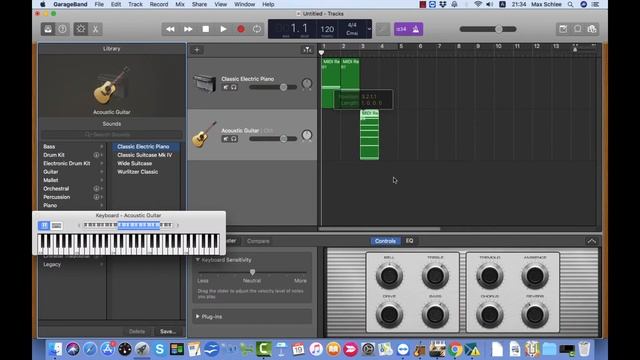Viewport: 640px width, 360px height.
Task: Toggle the Metronome button
Action: click(x=416, y=29)
